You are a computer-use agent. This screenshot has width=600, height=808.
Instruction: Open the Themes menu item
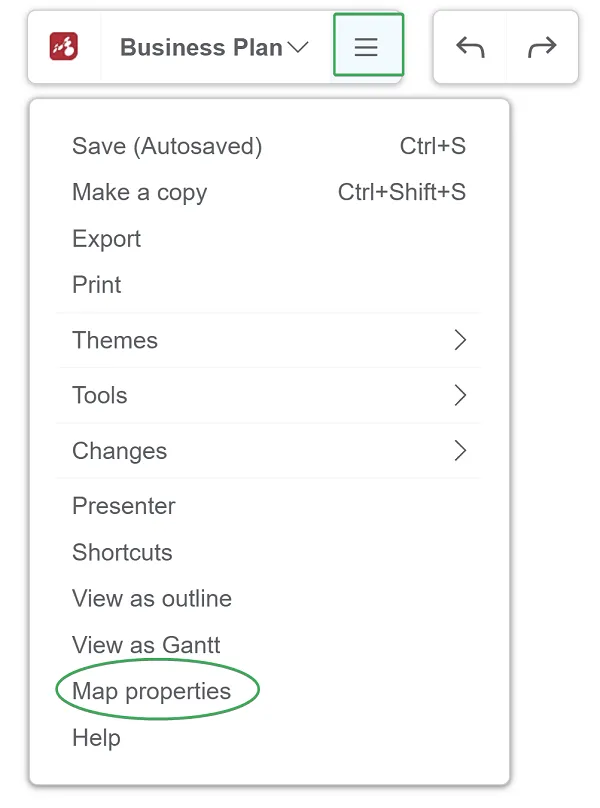(269, 340)
